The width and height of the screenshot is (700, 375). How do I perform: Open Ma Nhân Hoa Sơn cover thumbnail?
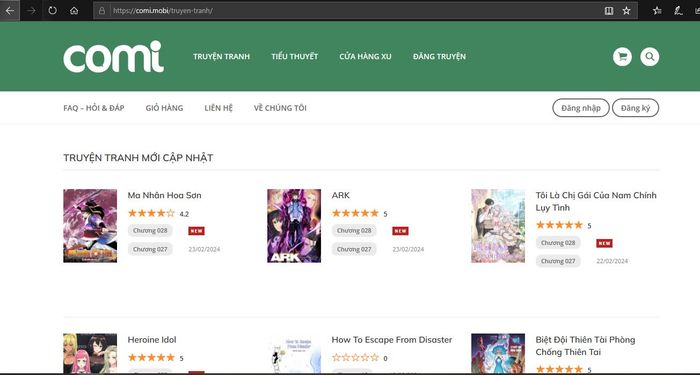pyautogui.click(x=90, y=226)
